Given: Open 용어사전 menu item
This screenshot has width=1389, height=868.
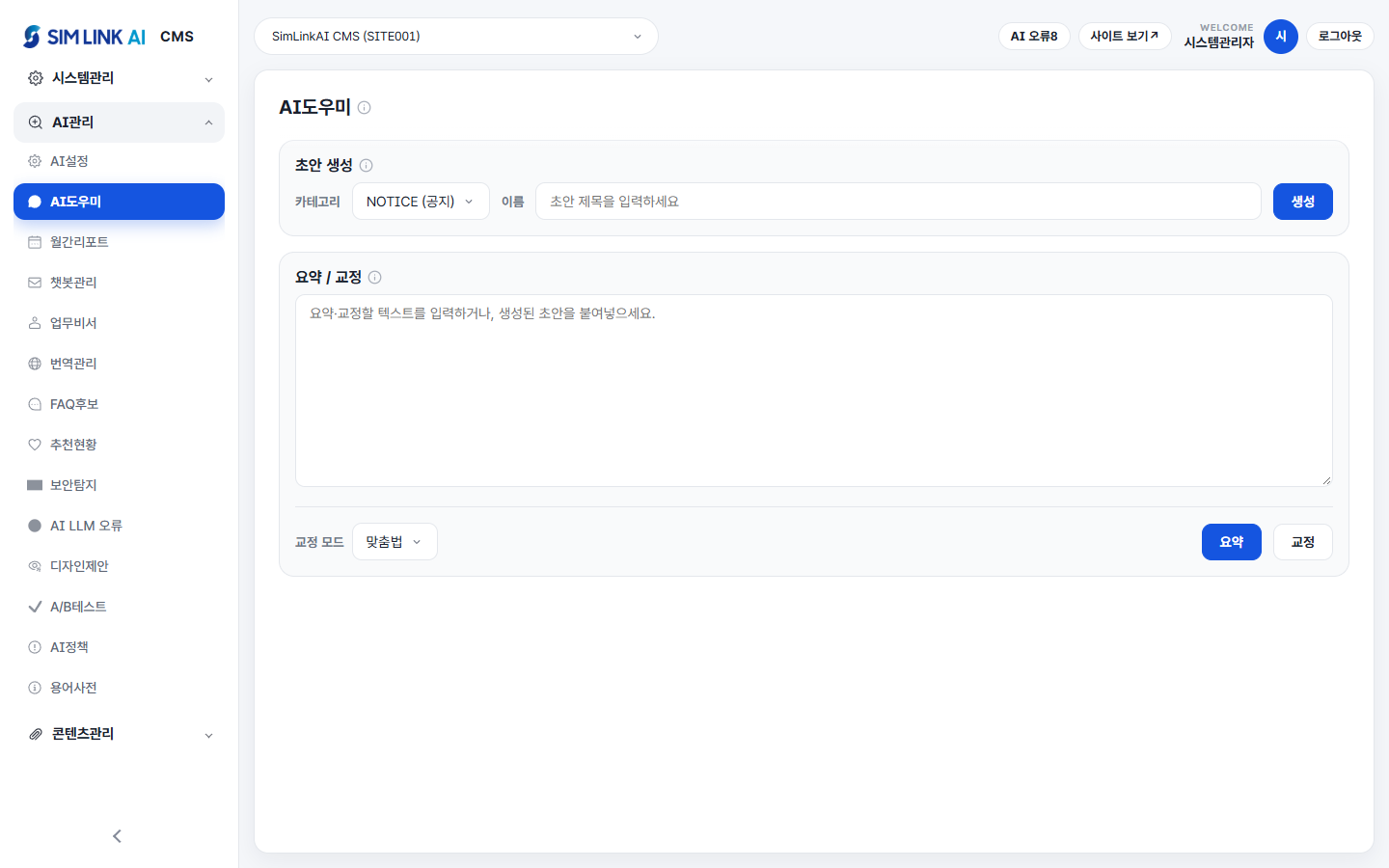Looking at the screenshot, I should (120, 688).
